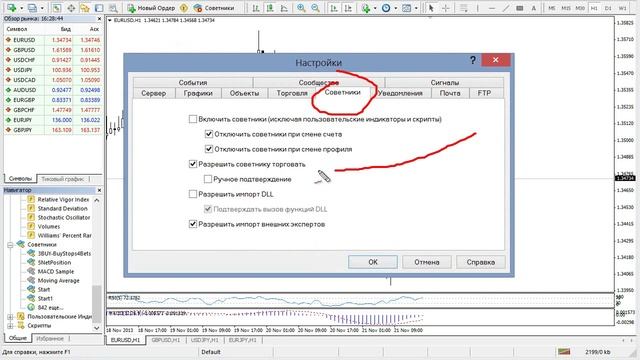
Task: Open periods clock dropdown arrow
Action: click(x=396, y=8)
